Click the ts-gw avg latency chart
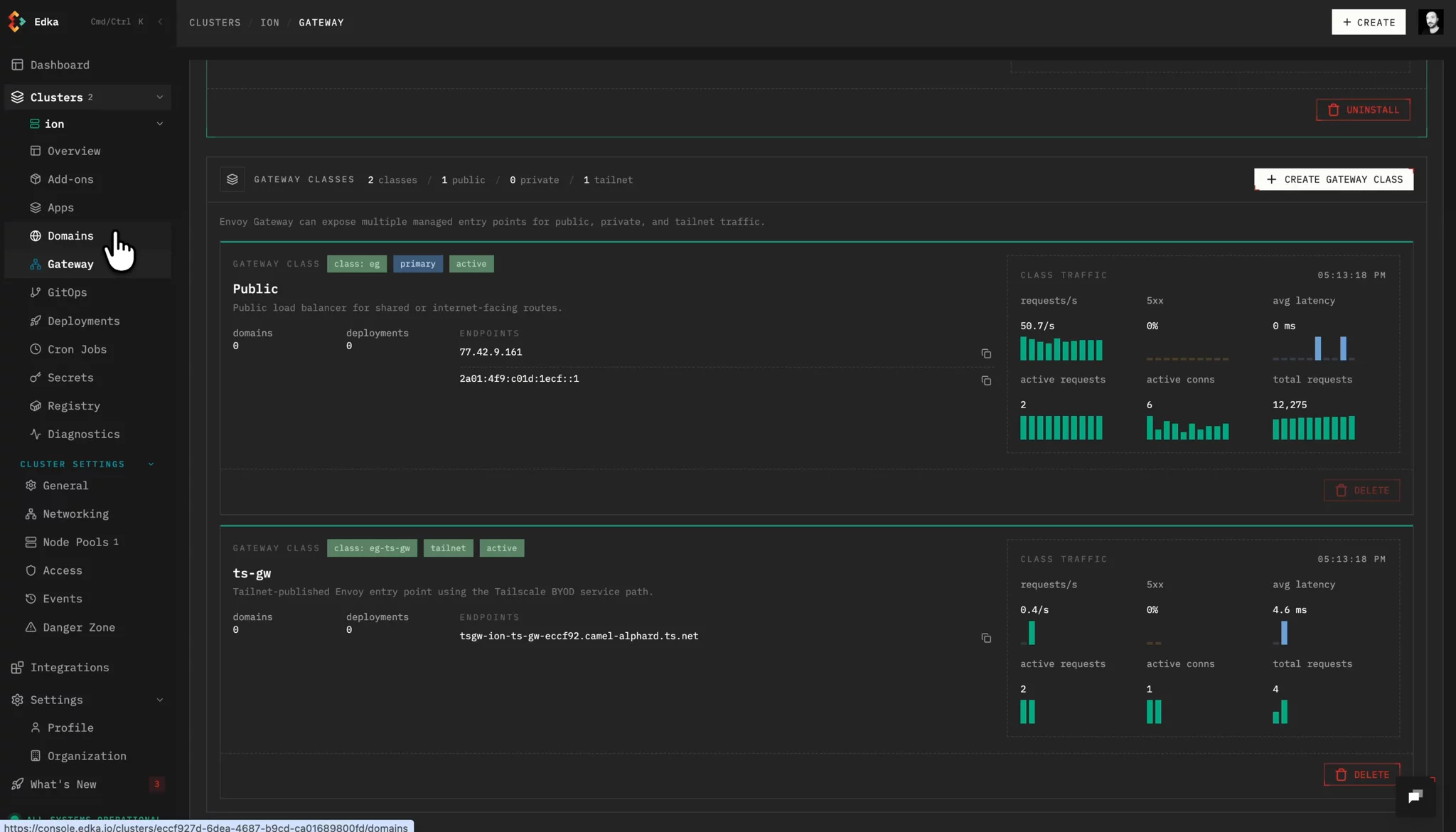 tap(1280, 633)
